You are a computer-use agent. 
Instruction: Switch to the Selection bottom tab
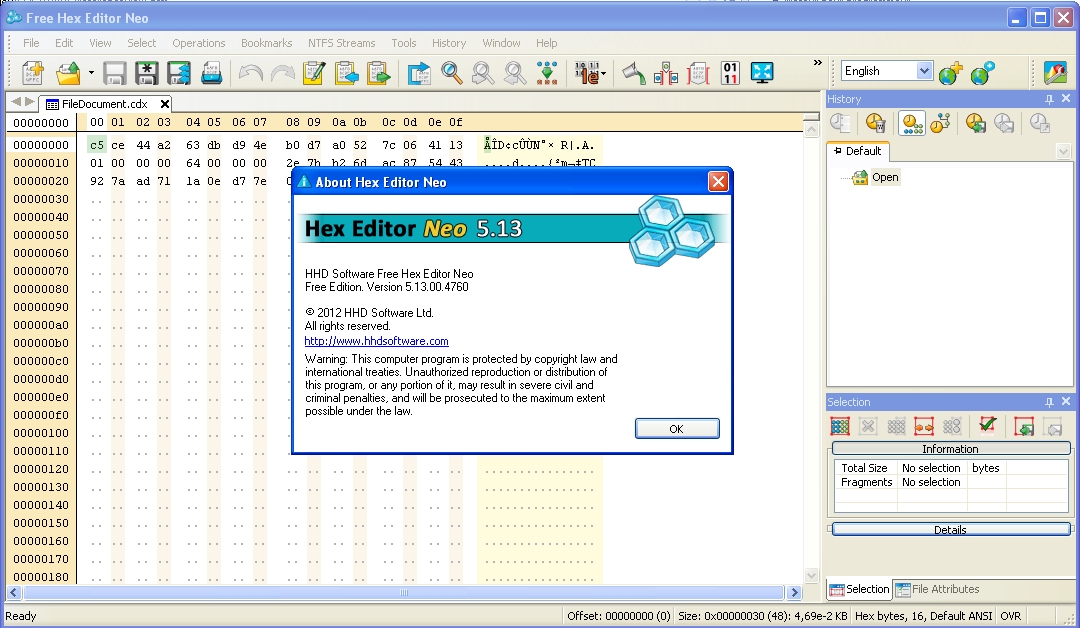point(859,589)
